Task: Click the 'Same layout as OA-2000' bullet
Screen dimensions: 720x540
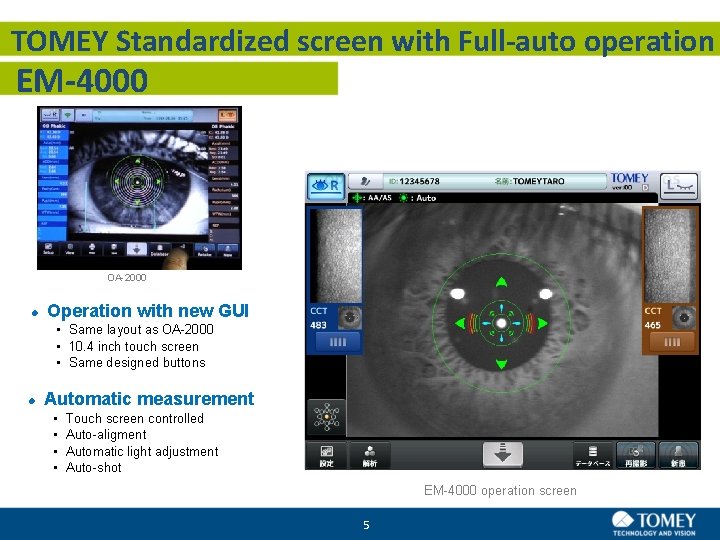Action: click(x=141, y=329)
